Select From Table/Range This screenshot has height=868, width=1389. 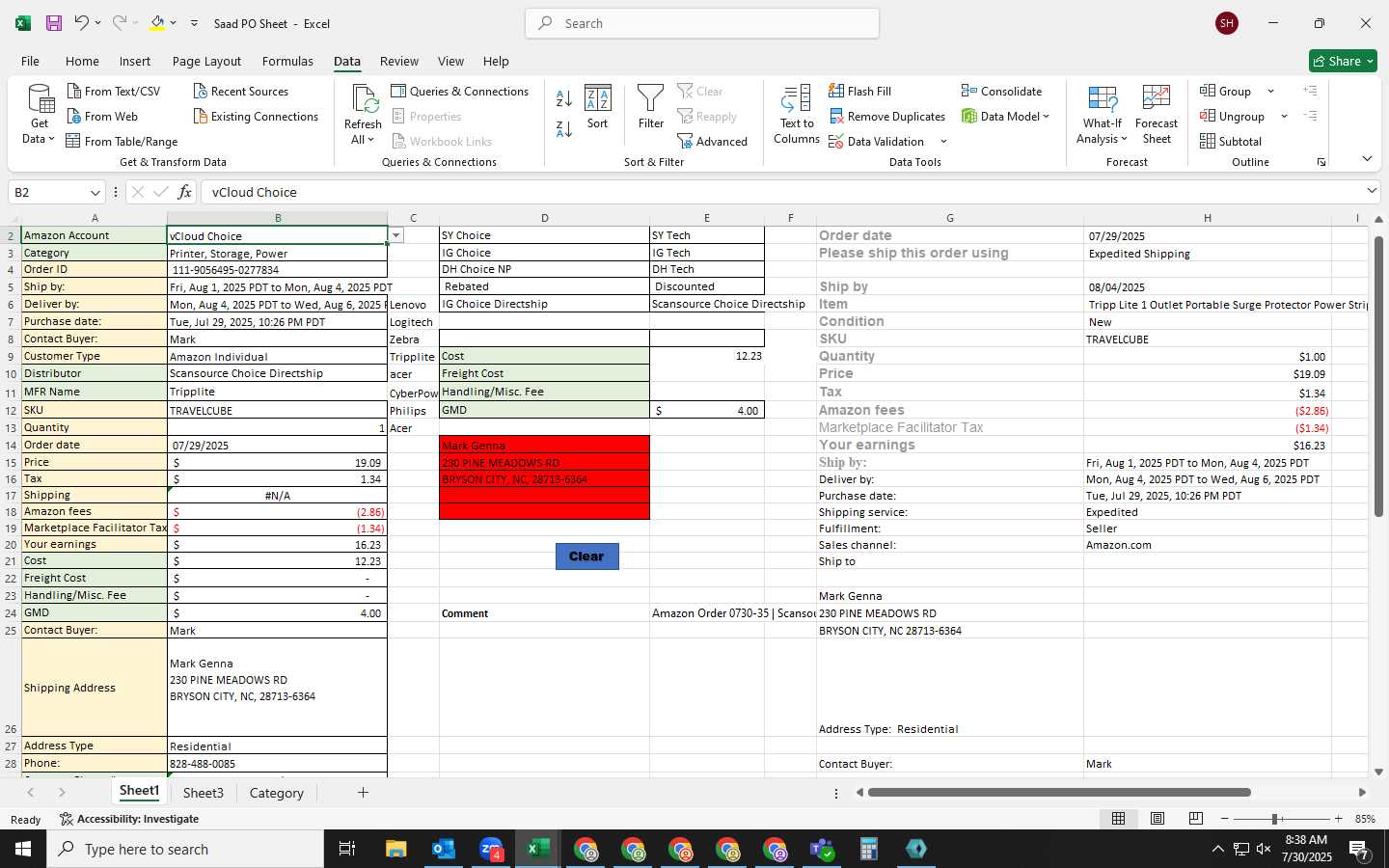122,142
